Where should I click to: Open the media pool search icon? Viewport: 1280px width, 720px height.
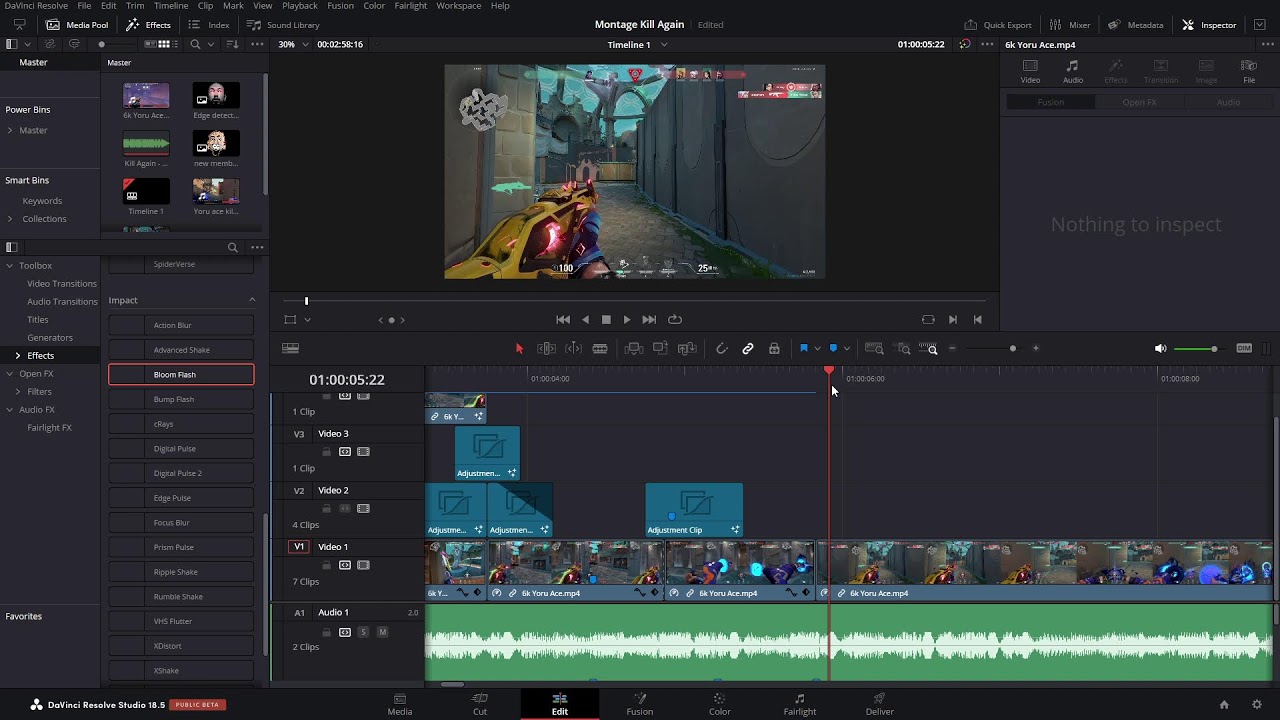(195, 44)
